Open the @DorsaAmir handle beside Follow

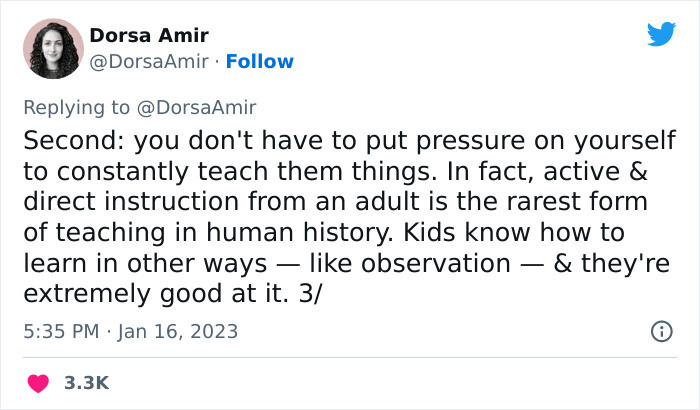pyautogui.click(x=149, y=62)
